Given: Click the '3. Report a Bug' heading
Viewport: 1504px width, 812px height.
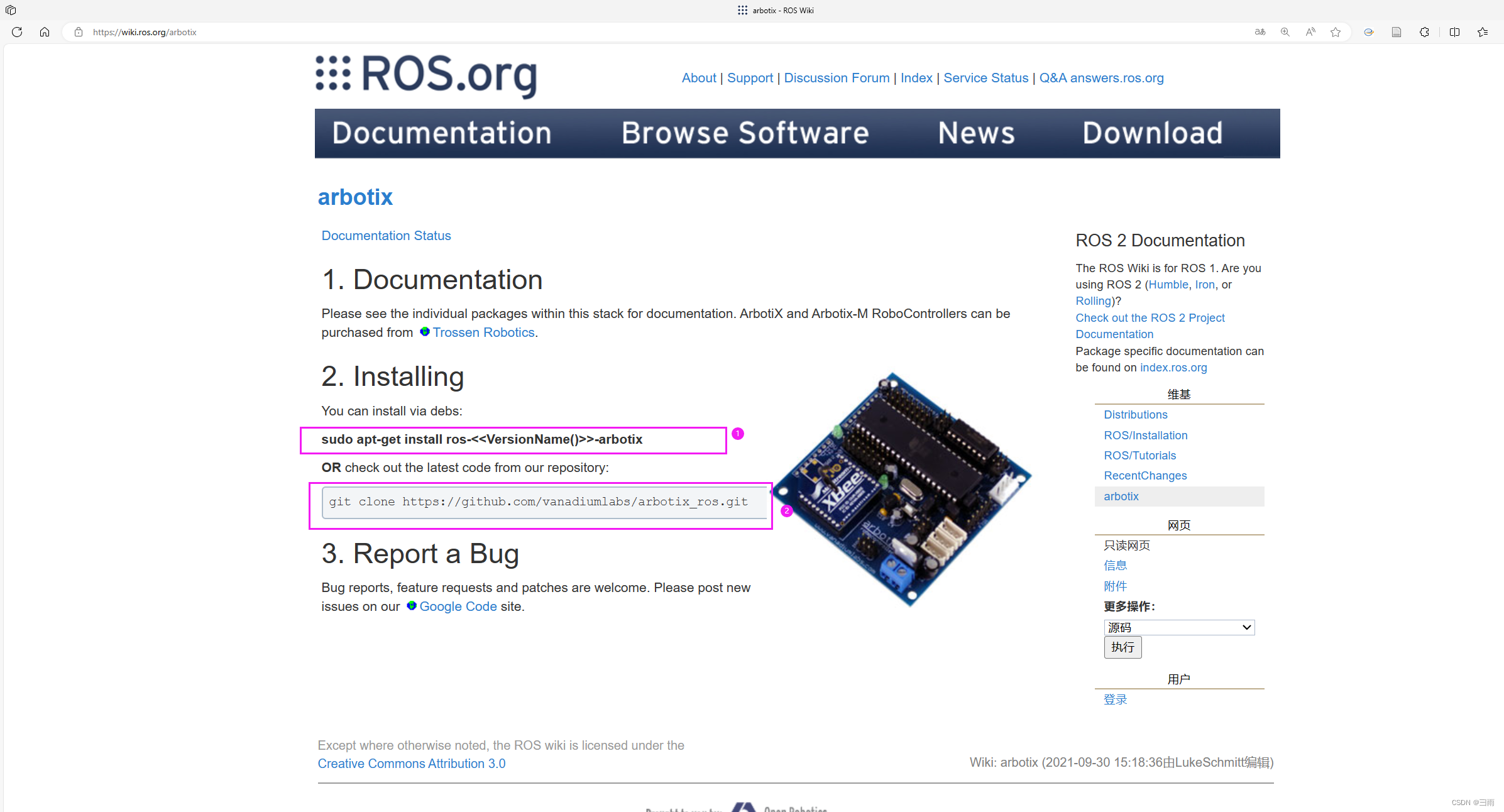Looking at the screenshot, I should tap(420, 554).
